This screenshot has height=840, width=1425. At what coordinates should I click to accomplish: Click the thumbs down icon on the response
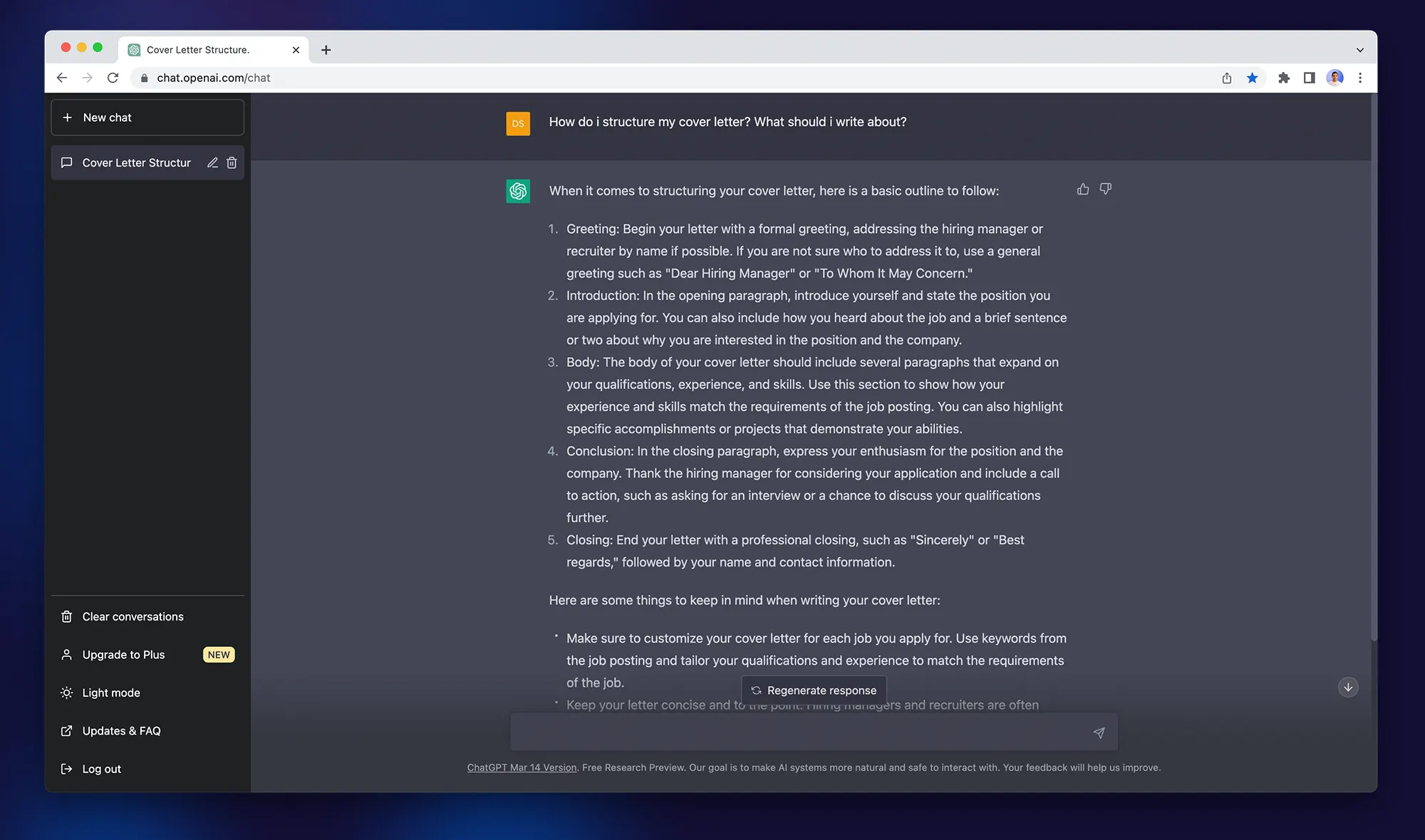pos(1105,189)
